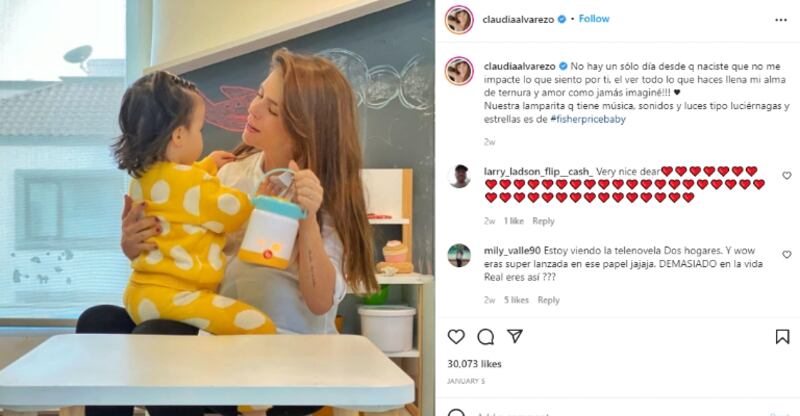The image size is (800, 416).
Task: Save post with the bookmark icon
Action: (x=782, y=336)
